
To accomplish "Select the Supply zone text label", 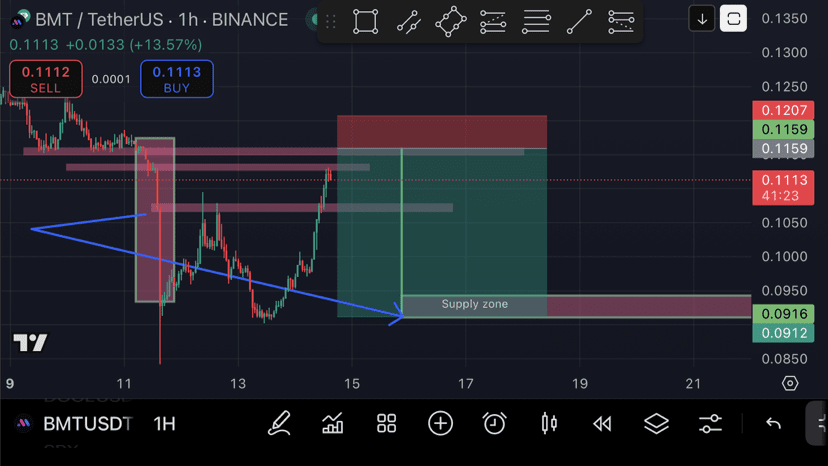I will [x=475, y=304].
